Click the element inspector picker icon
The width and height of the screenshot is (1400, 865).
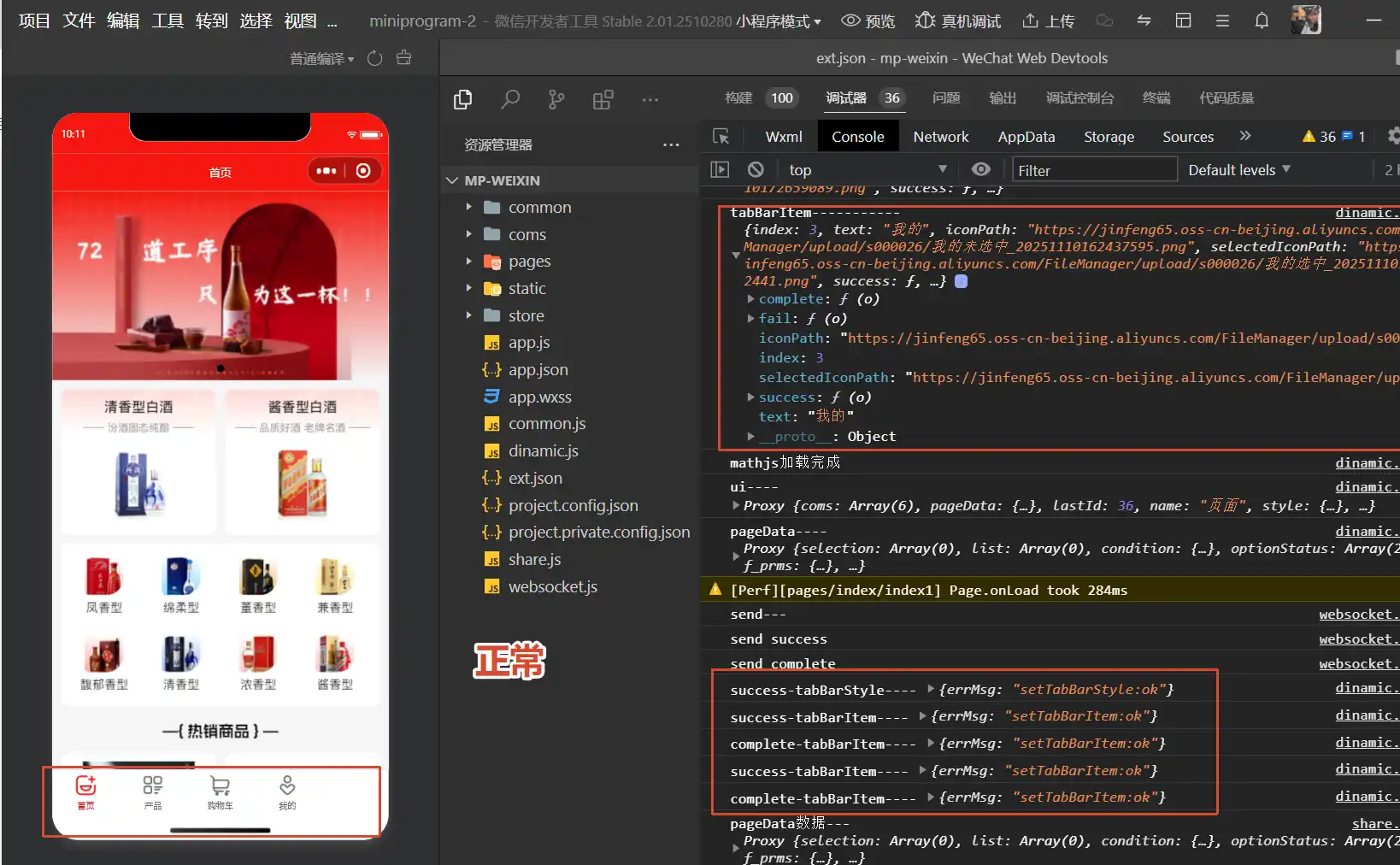(x=721, y=137)
